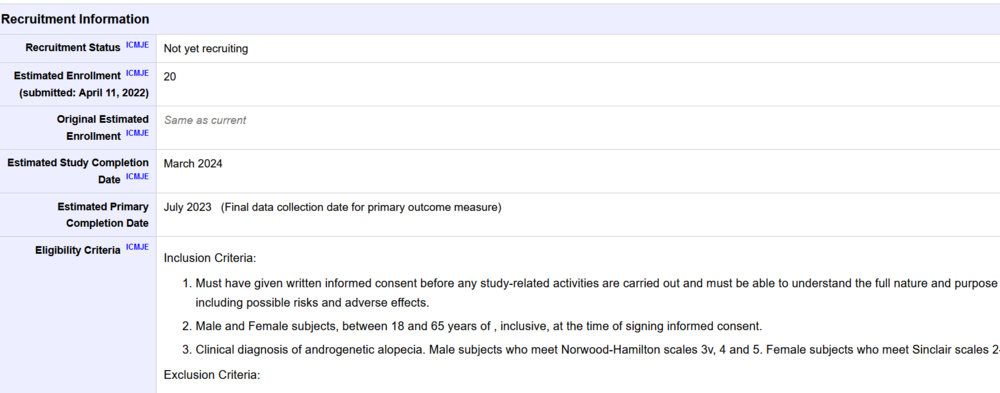Click the Exclusion Criteria heading
Viewport: 1000px width, 393px height.
(x=212, y=374)
